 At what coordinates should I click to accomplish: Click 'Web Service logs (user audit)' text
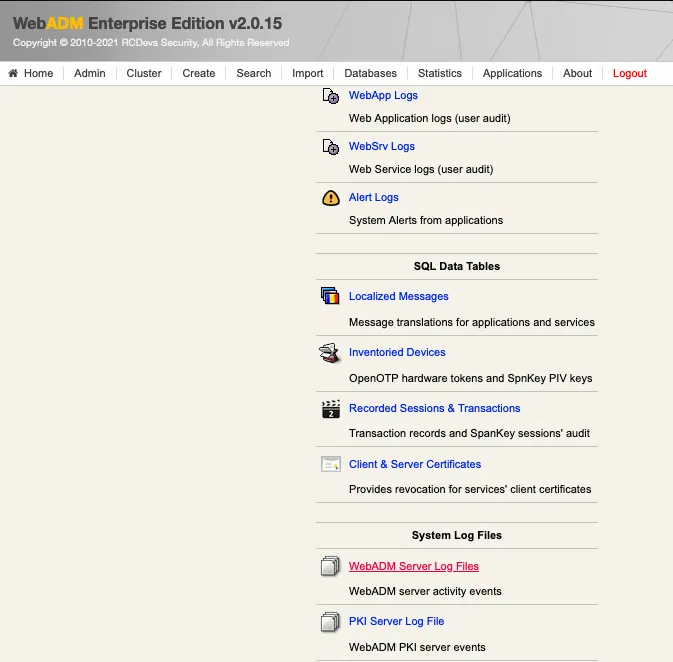[421, 169]
